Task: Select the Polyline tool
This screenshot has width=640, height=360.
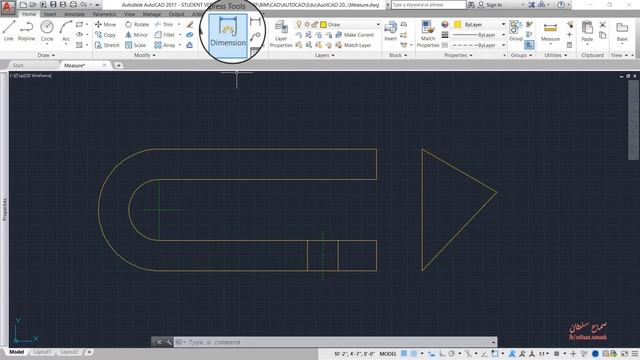Action: click(x=27, y=31)
